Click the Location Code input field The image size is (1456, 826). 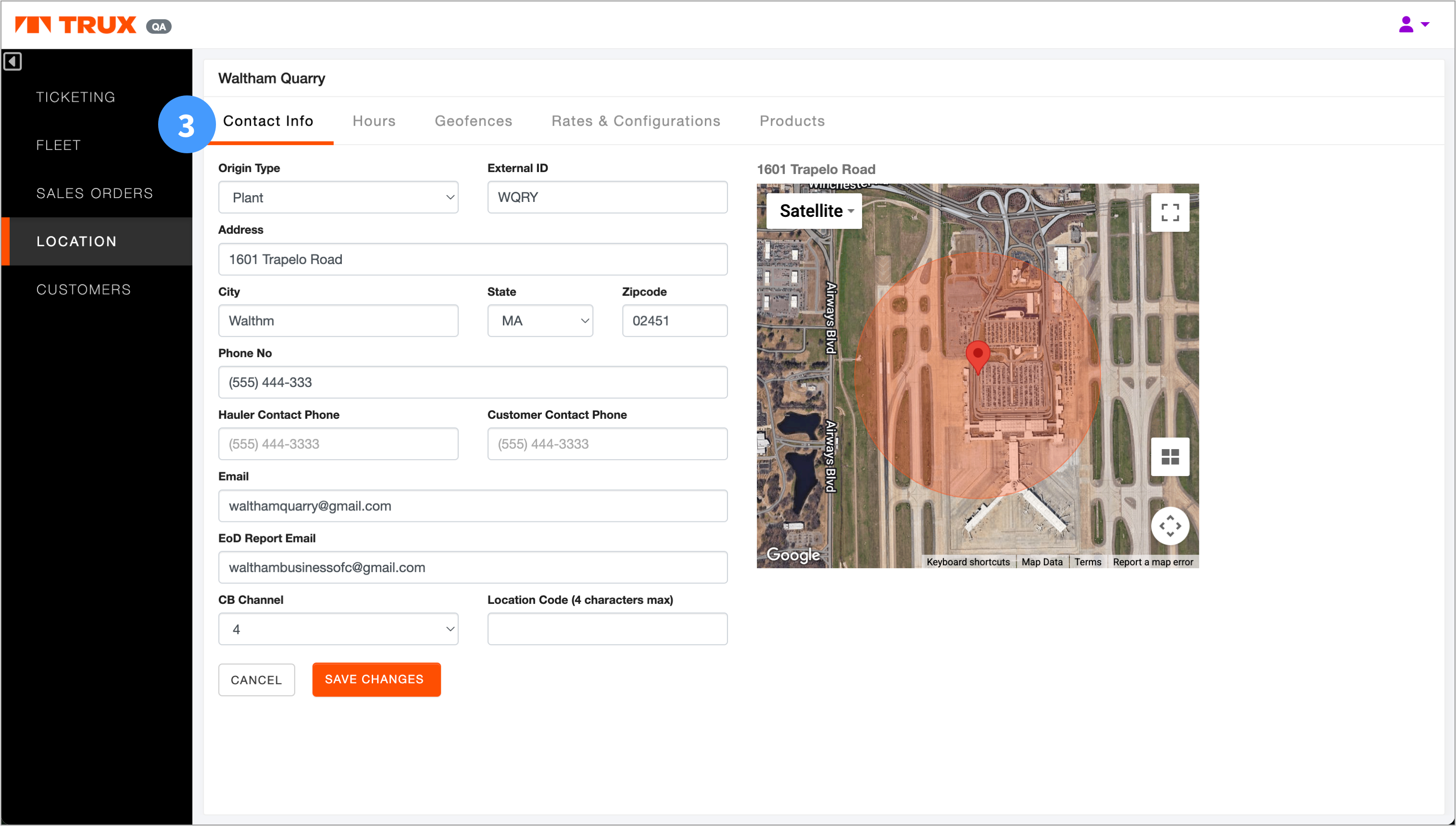pos(607,628)
